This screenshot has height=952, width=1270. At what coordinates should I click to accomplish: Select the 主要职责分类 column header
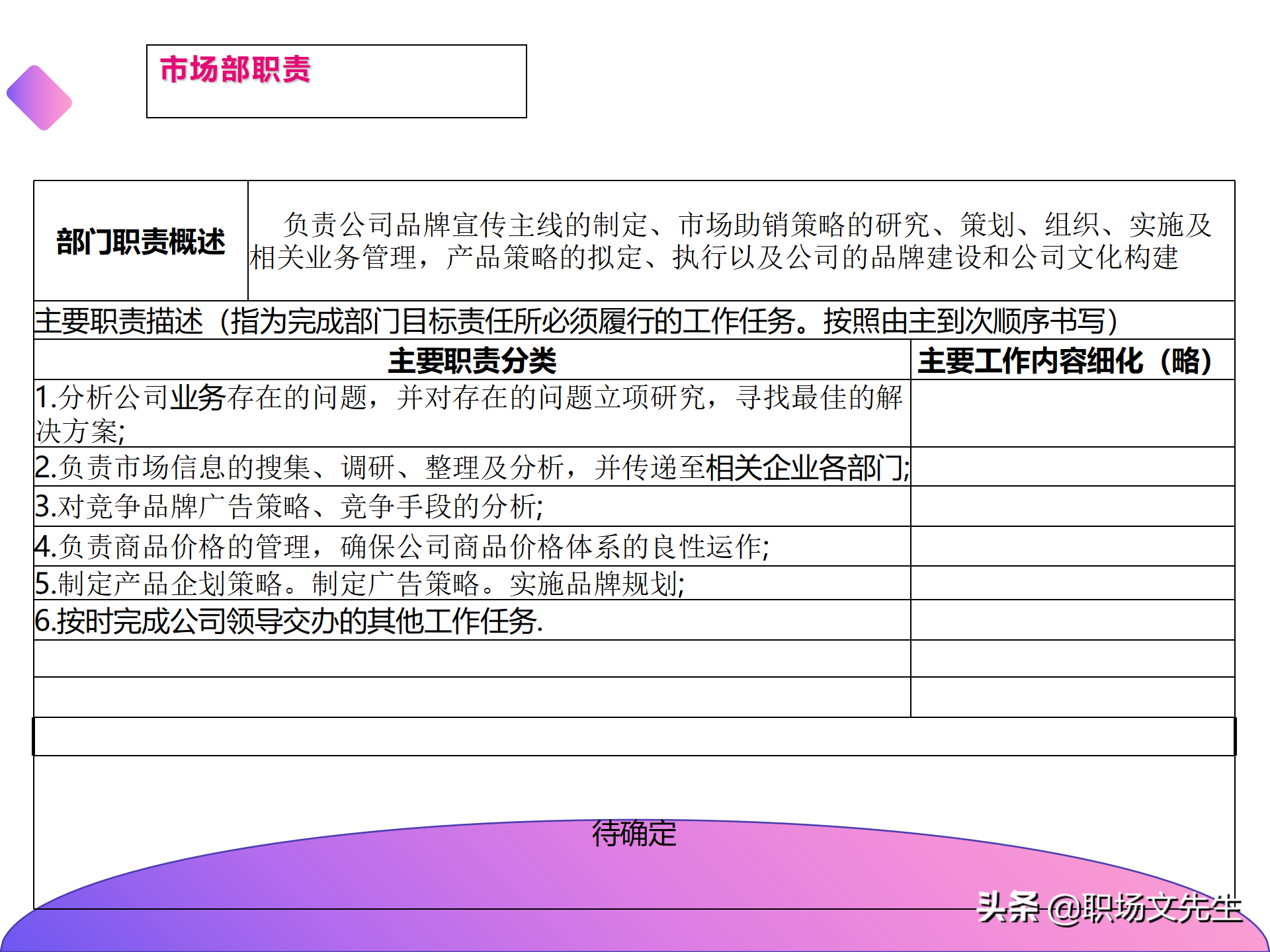pyautogui.click(x=472, y=360)
